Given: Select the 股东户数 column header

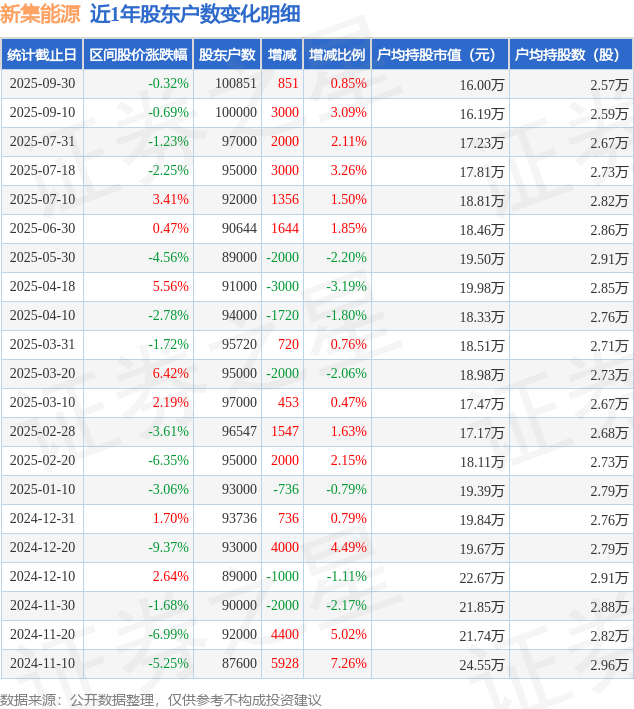Looking at the screenshot, I should coord(227,55).
